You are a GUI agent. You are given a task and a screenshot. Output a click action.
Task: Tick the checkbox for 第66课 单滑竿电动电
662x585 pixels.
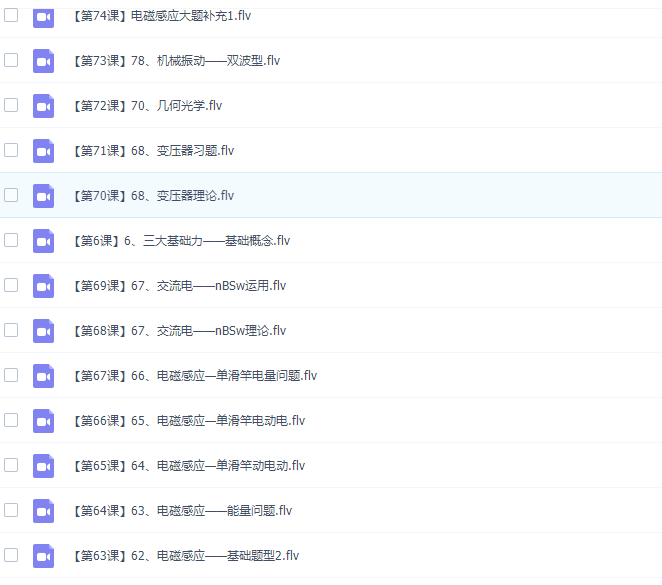click(x=11, y=420)
